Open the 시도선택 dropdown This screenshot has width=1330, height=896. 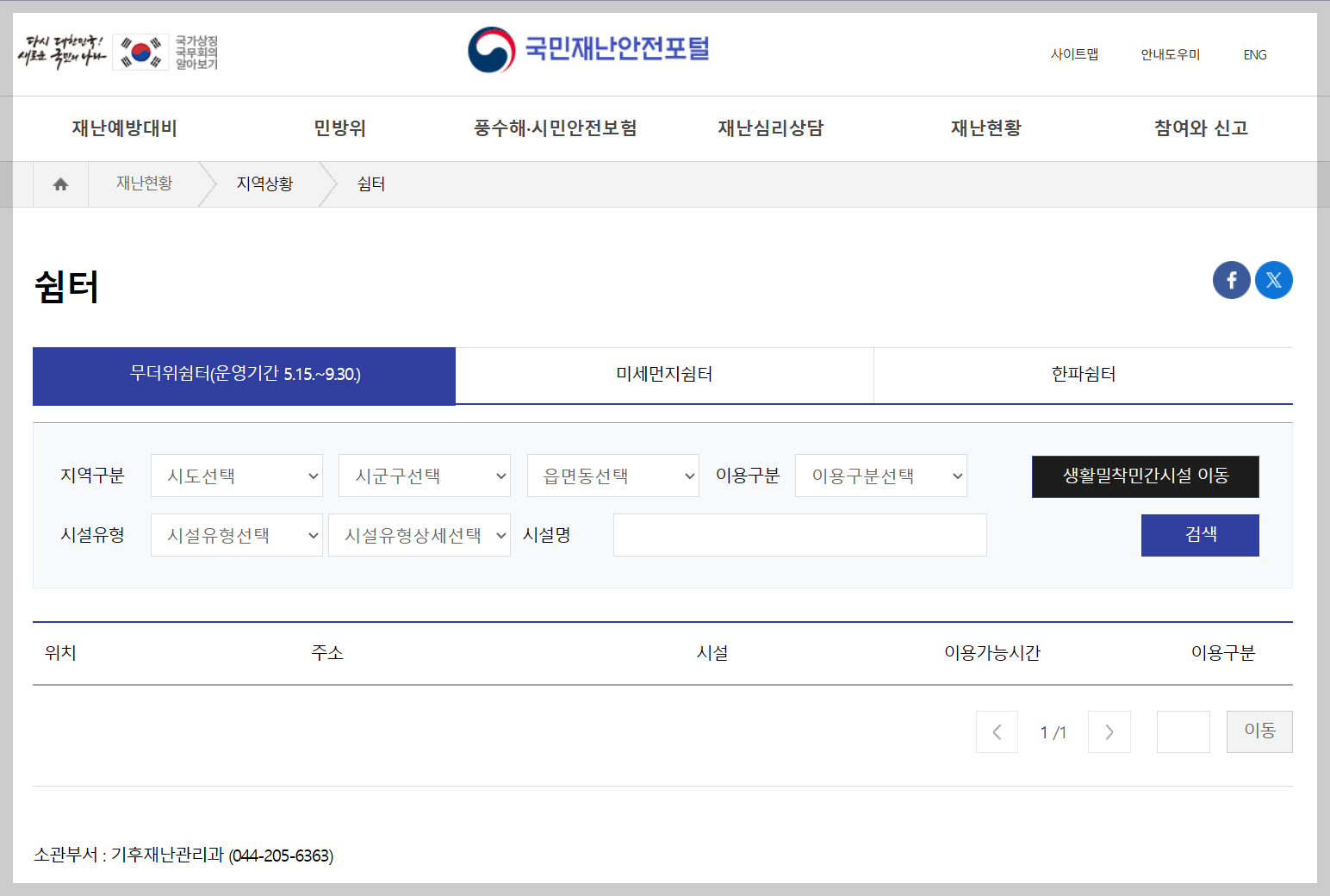(x=236, y=475)
